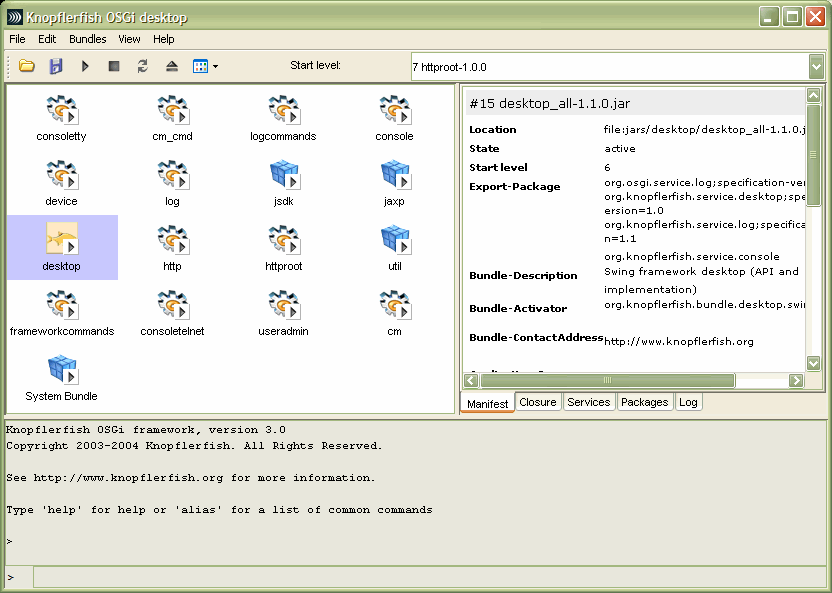Click the save toolbar icon
832x593 pixels.
(56, 66)
